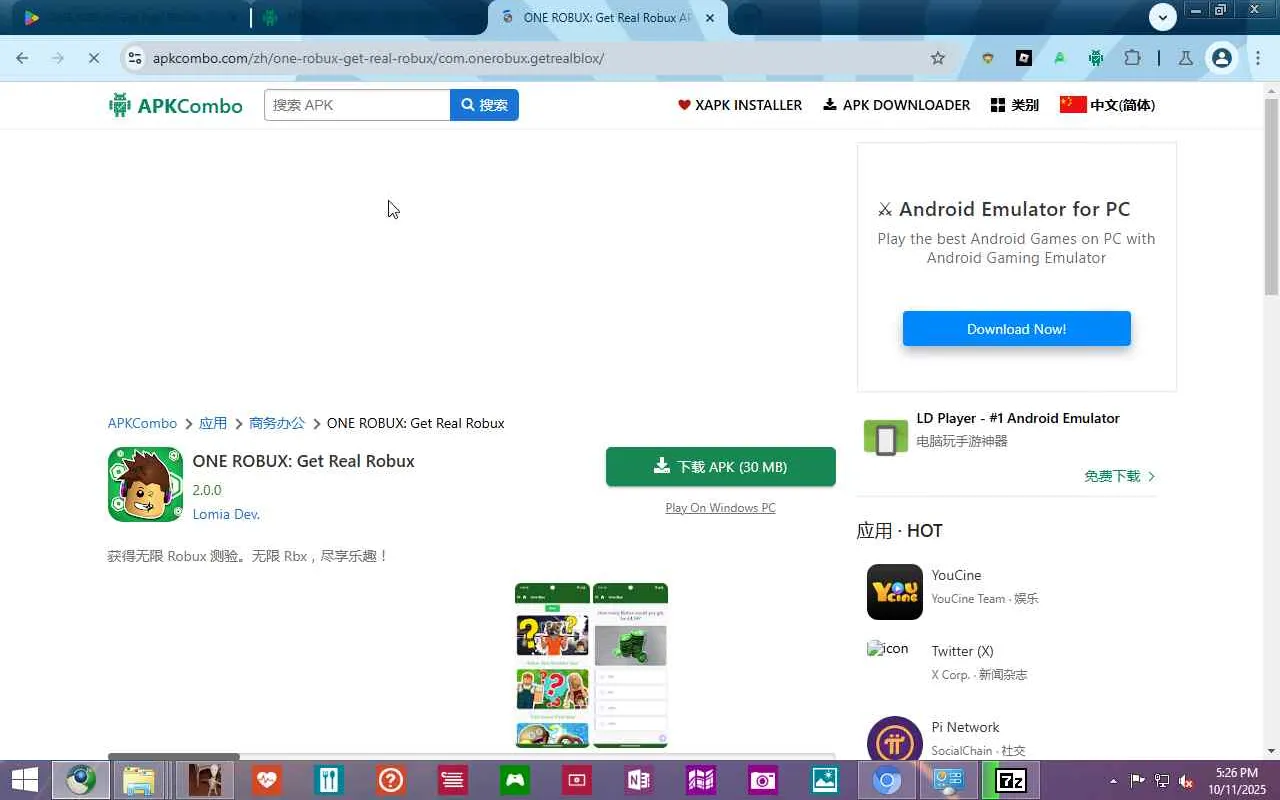Open File Explorer from taskbar
This screenshot has width=1280, height=800.
(x=139, y=780)
